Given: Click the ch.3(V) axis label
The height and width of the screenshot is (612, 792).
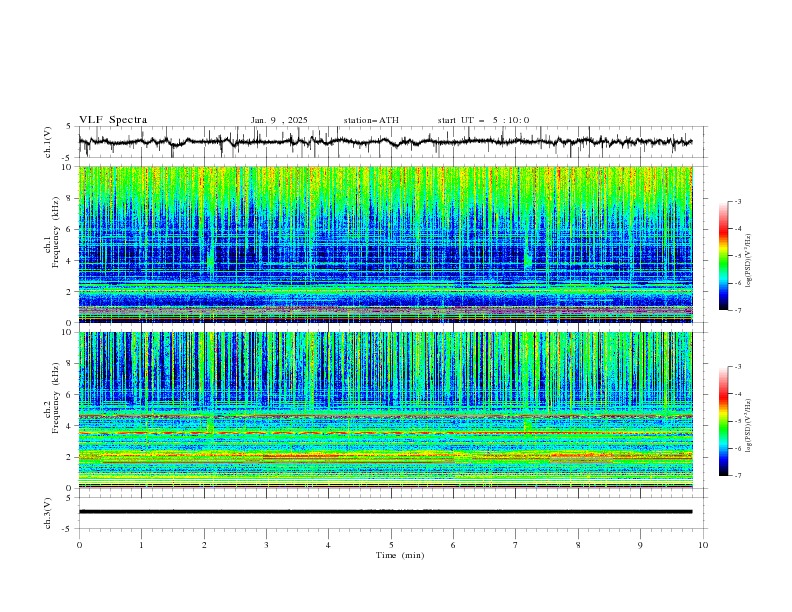Looking at the screenshot, I should tap(48, 513).
